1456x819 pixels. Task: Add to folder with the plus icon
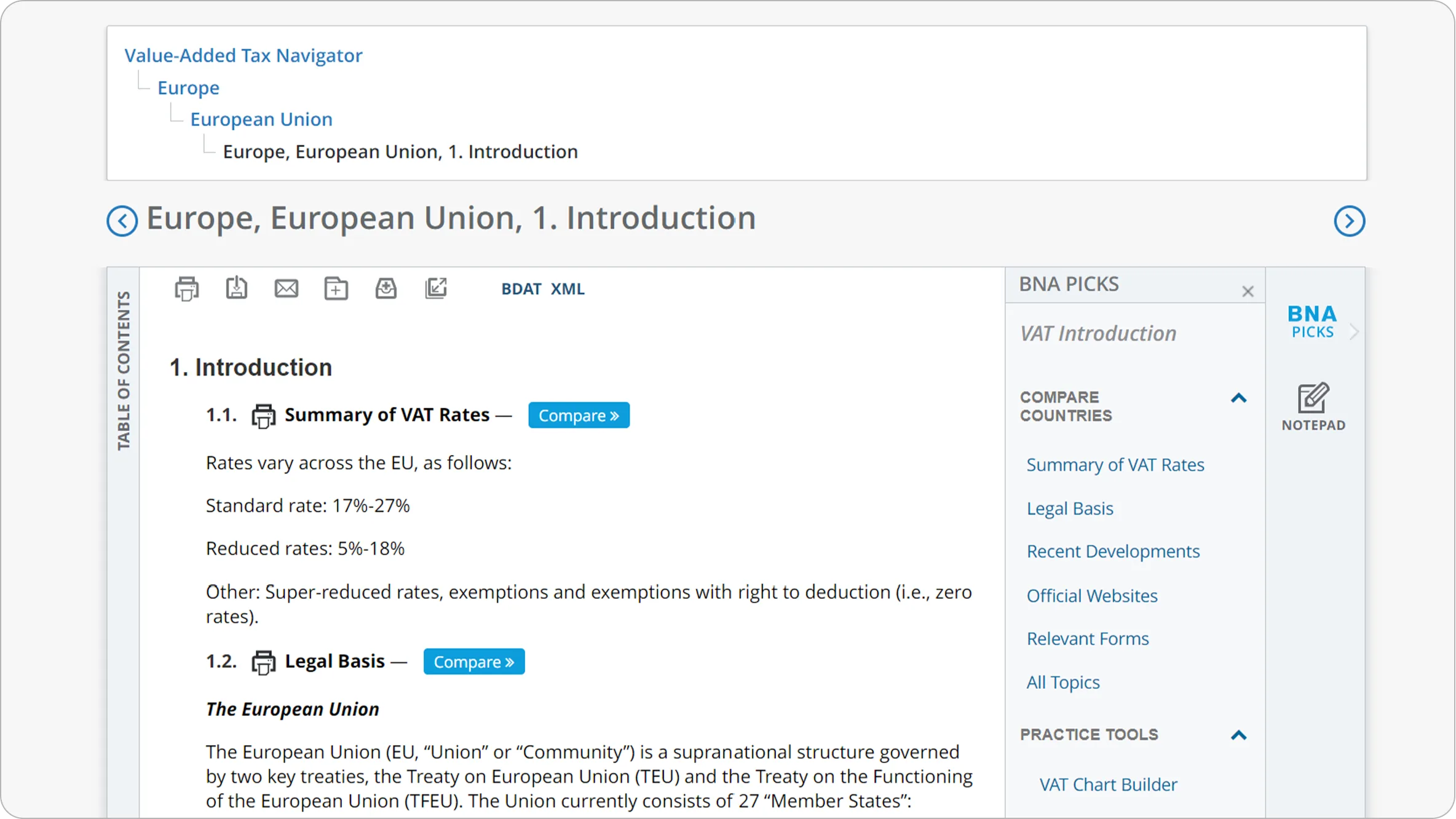(336, 288)
